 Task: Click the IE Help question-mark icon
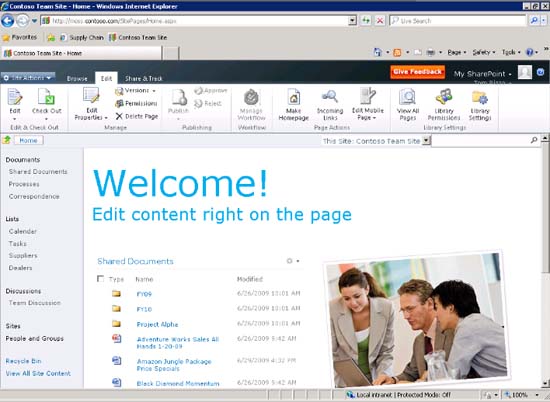tap(529, 52)
